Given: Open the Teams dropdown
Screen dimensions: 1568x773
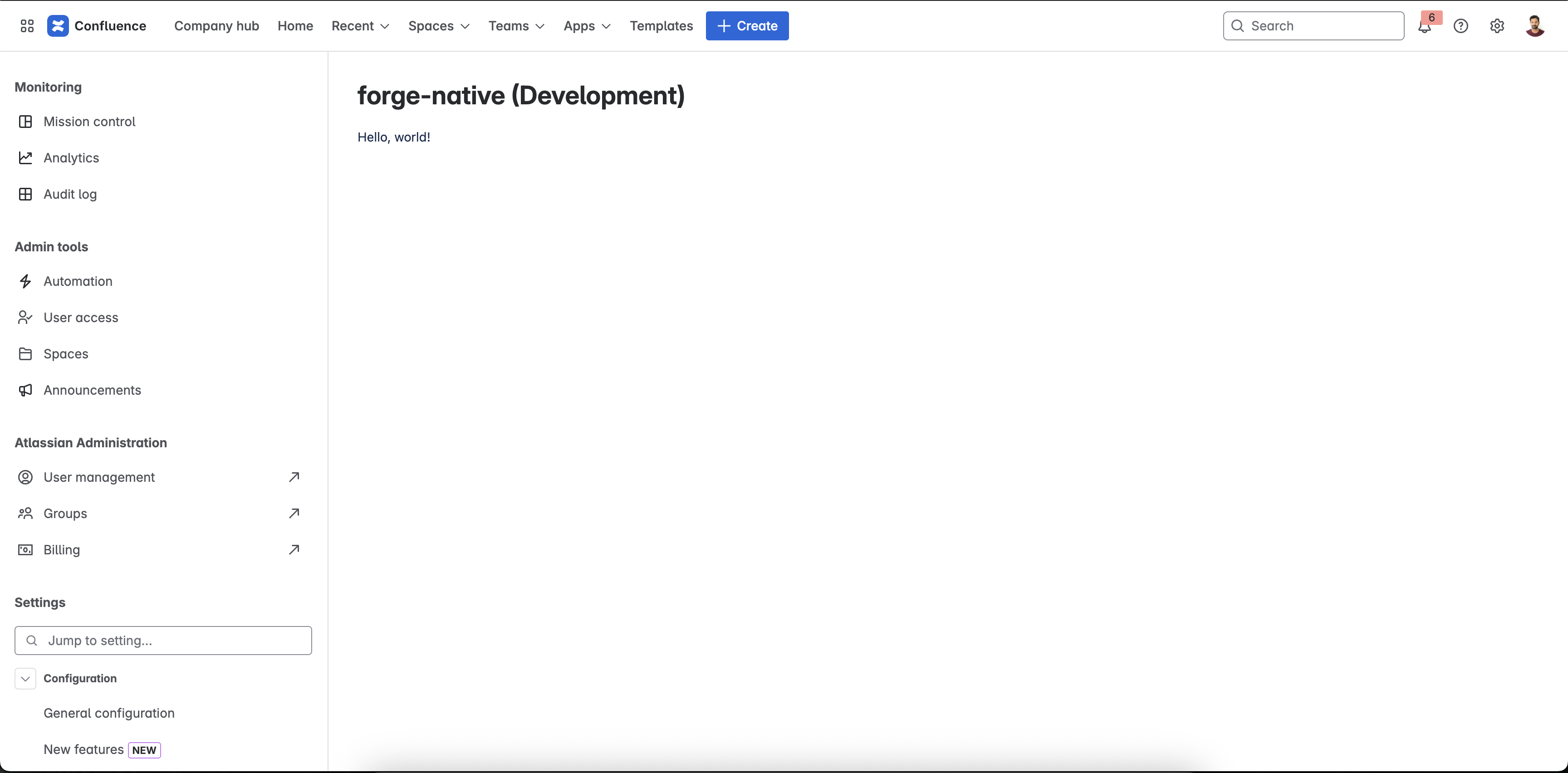Looking at the screenshot, I should (516, 25).
